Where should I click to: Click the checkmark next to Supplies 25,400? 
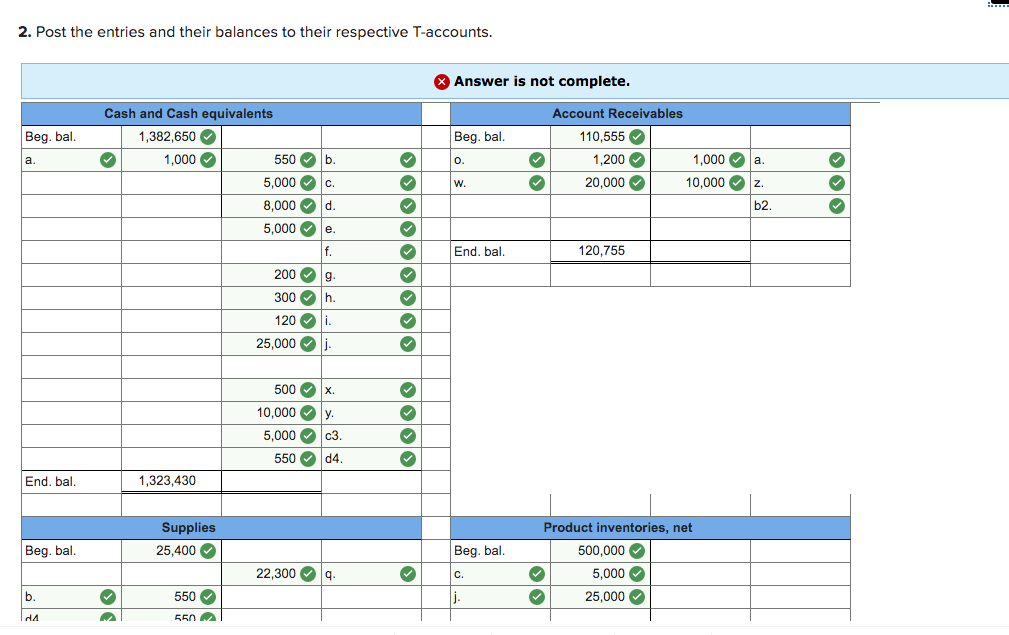pos(209,550)
